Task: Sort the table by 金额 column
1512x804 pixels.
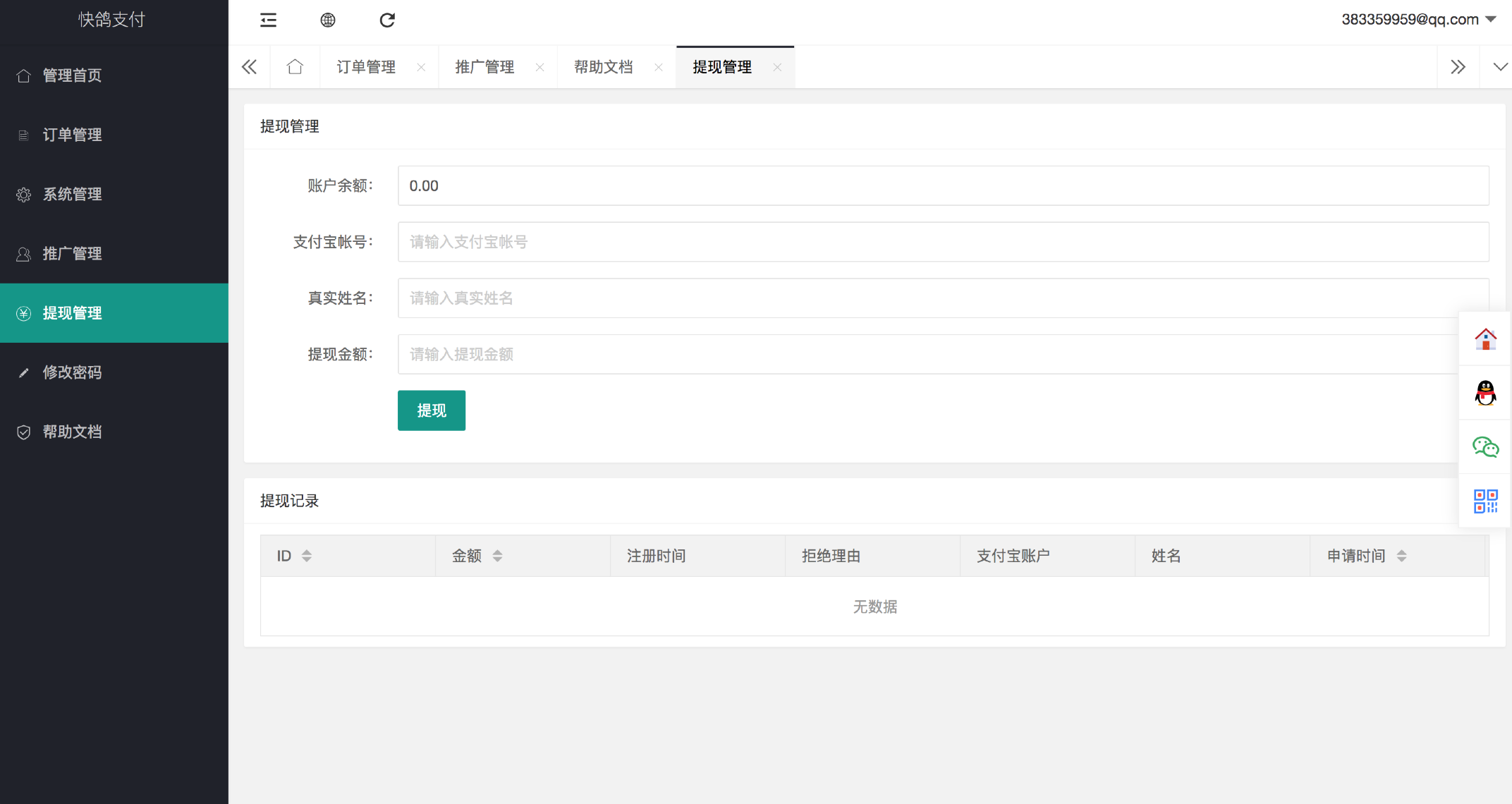Action: (x=497, y=556)
